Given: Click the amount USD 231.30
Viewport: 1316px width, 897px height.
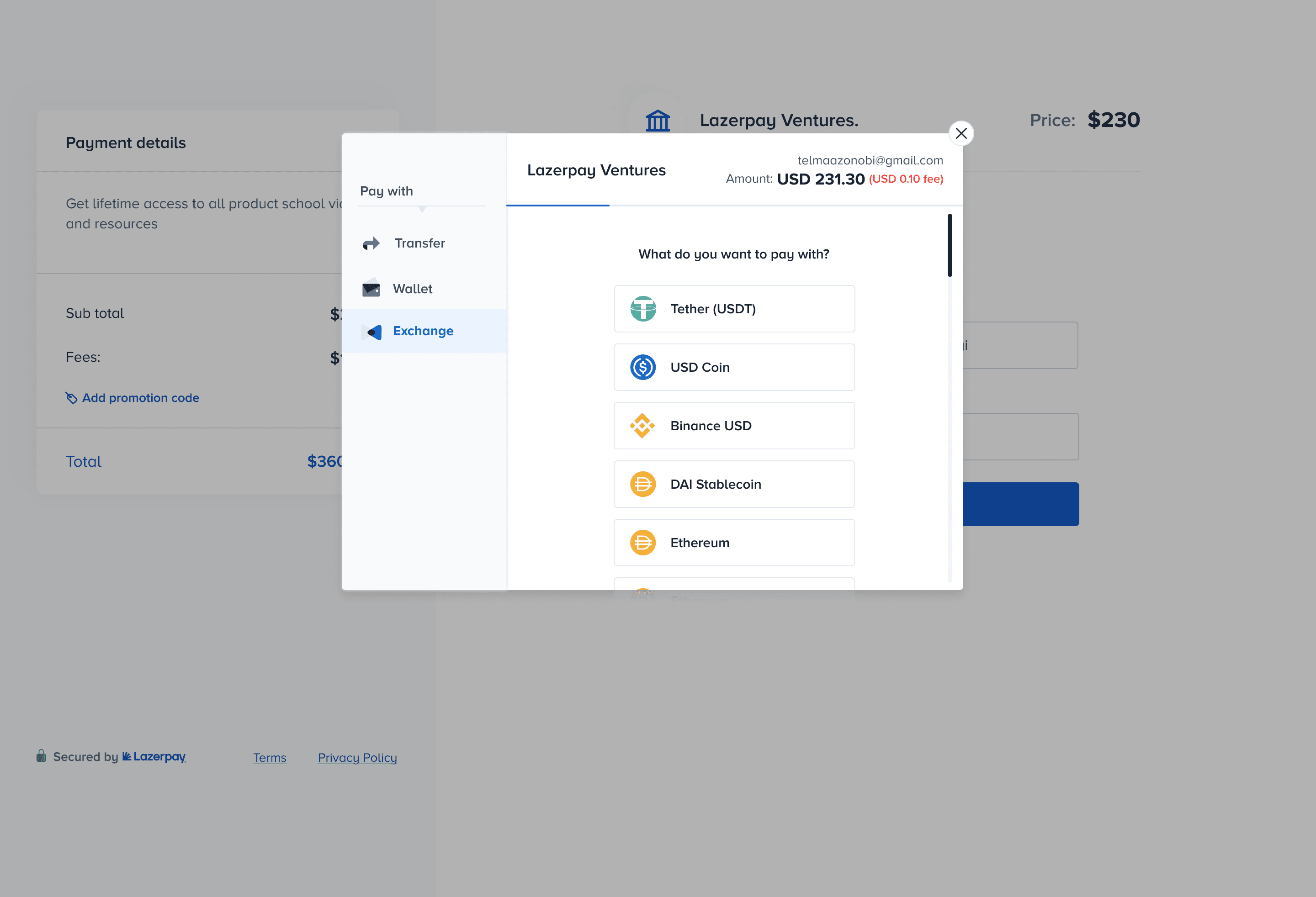Looking at the screenshot, I should click(x=821, y=179).
